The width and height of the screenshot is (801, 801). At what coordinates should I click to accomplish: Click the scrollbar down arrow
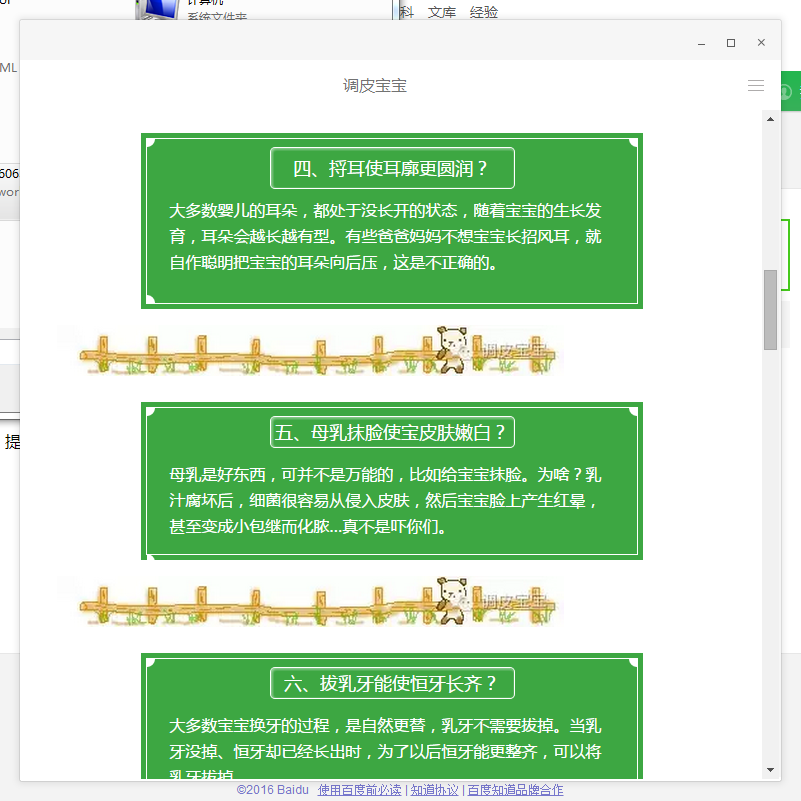click(x=770, y=770)
